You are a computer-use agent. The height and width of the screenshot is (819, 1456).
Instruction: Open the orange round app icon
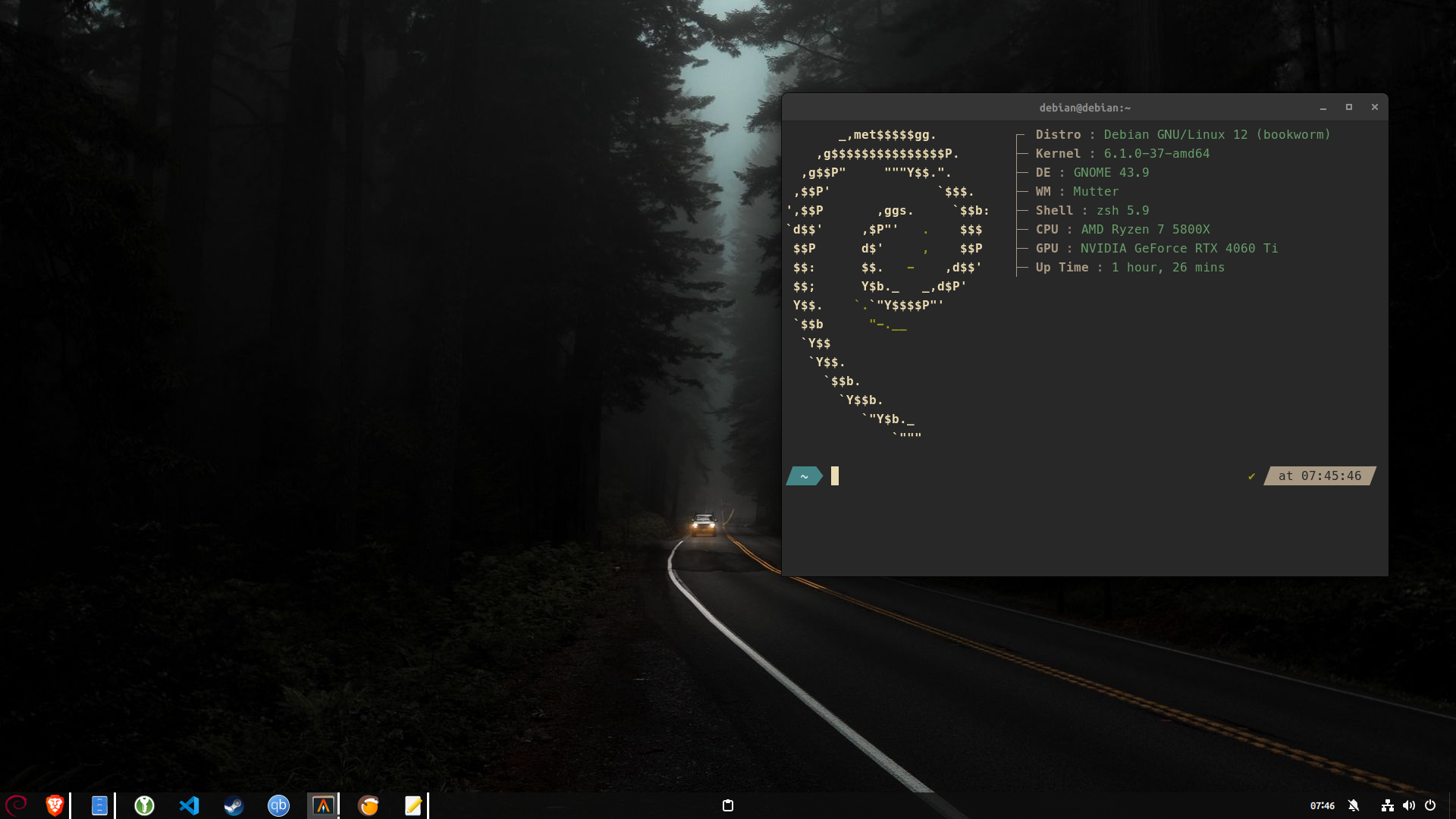pyautogui.click(x=369, y=805)
